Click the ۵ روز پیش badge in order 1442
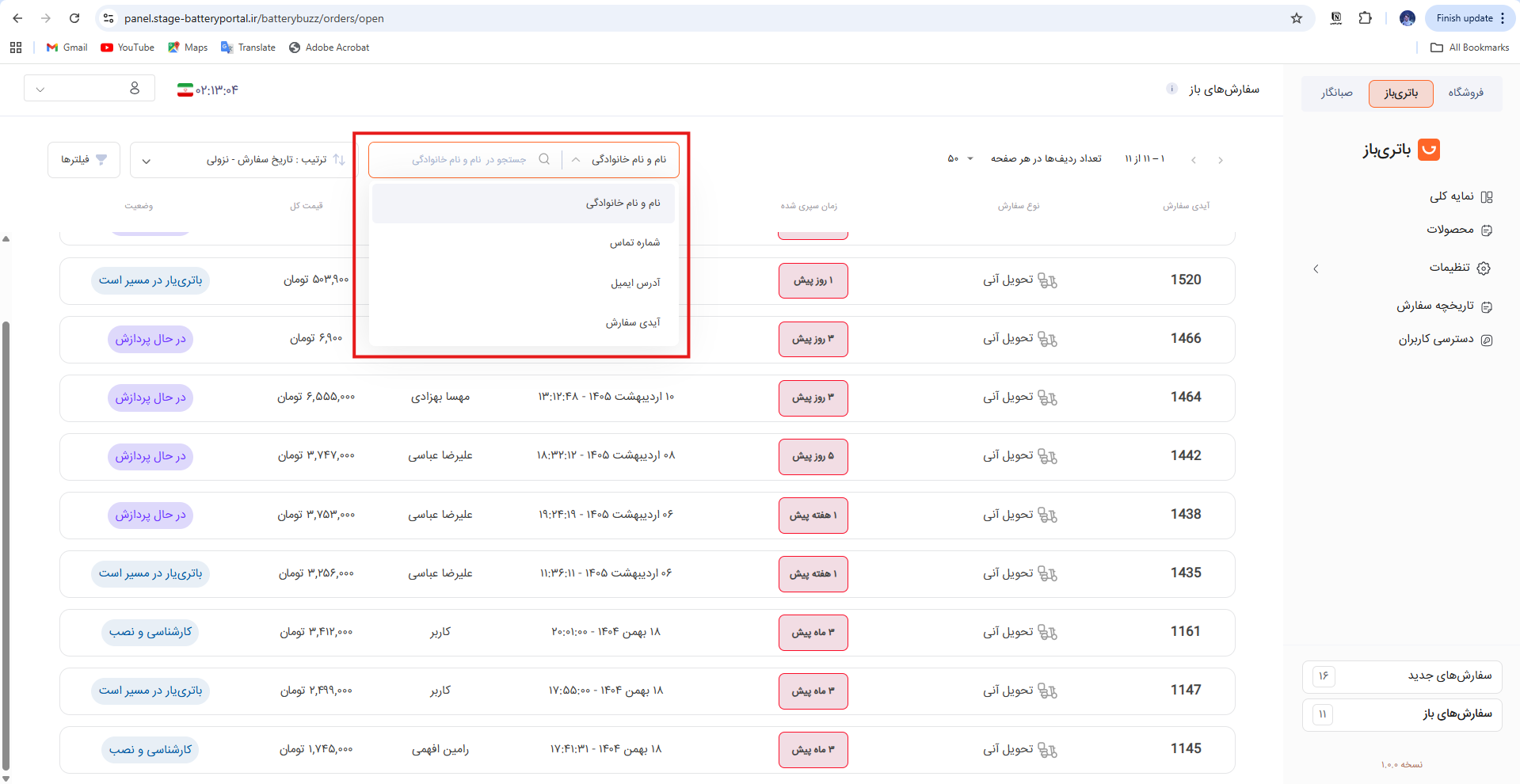The height and width of the screenshot is (784, 1520). pyautogui.click(x=813, y=456)
